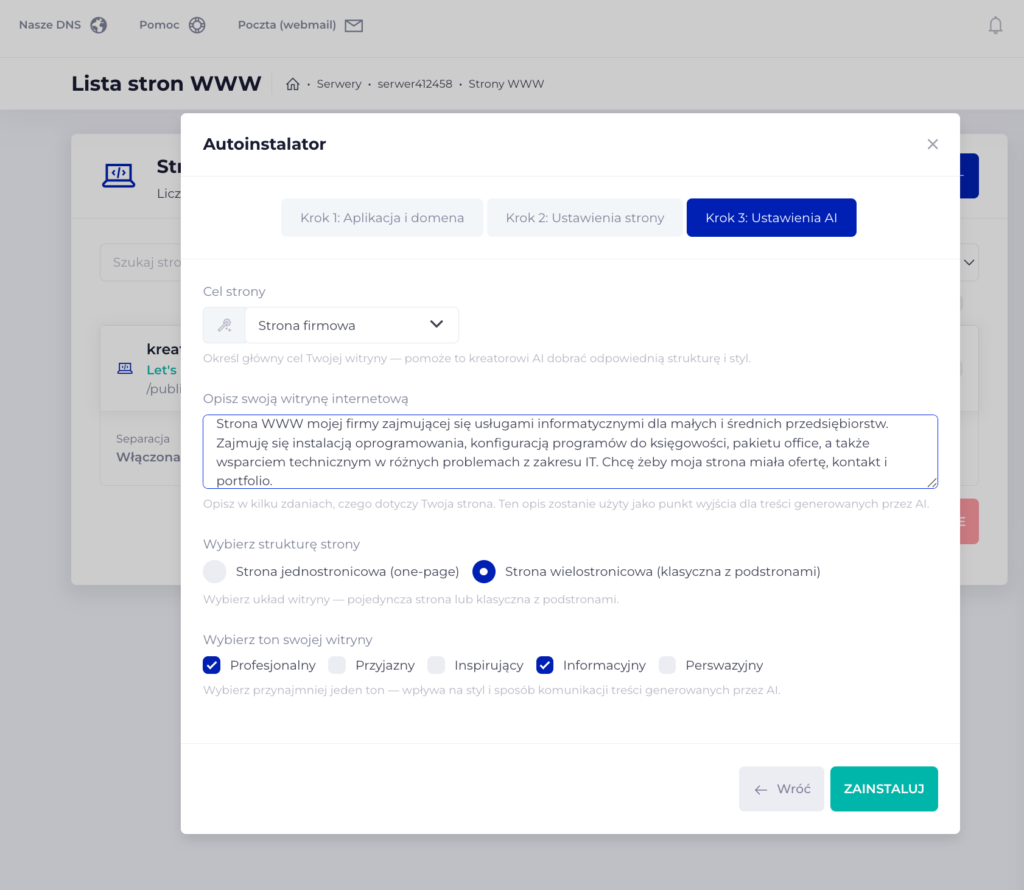Go to Krok 1: Aplikacja i domena
This screenshot has width=1024, height=890.
point(382,217)
